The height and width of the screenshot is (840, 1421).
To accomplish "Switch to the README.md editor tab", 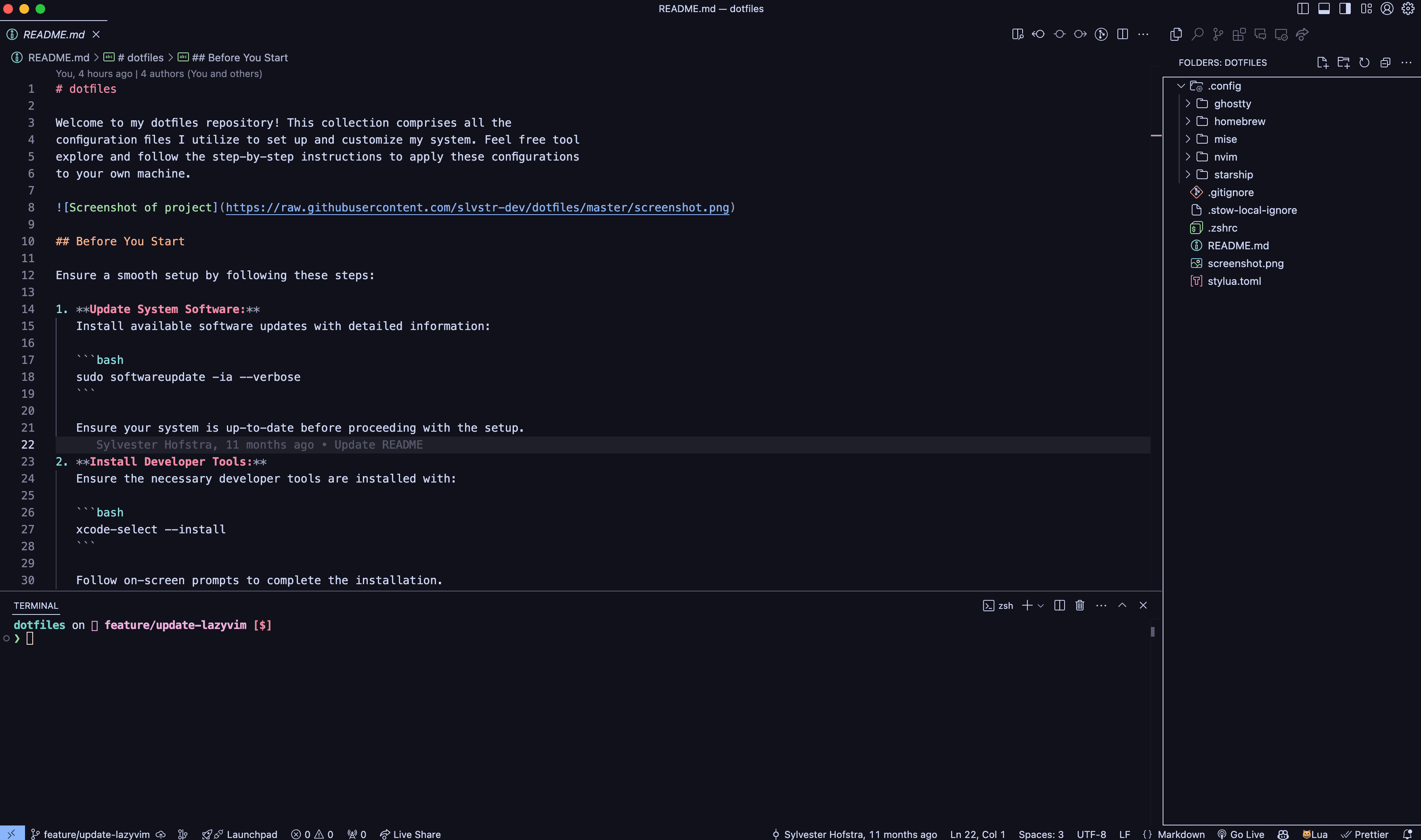I will tap(54, 35).
